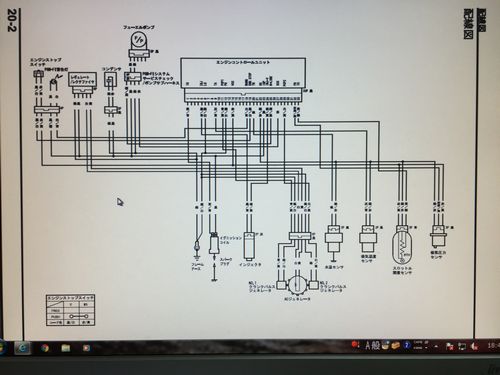Open the network status tray icon
Image resolution: width=500 pixels, height=375 pixels.
(462, 347)
